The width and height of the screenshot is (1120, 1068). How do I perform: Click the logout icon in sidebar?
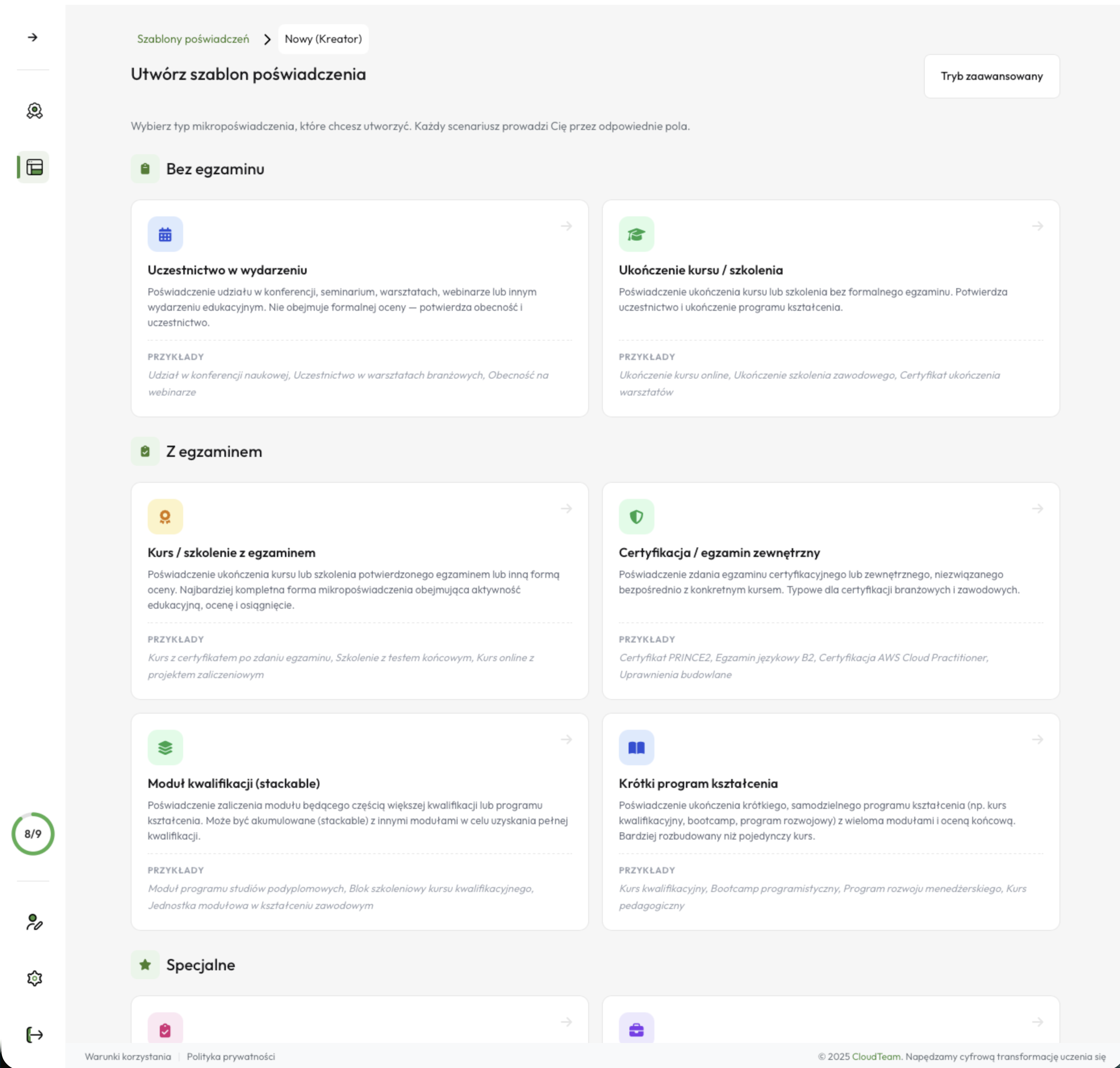[x=34, y=1034]
